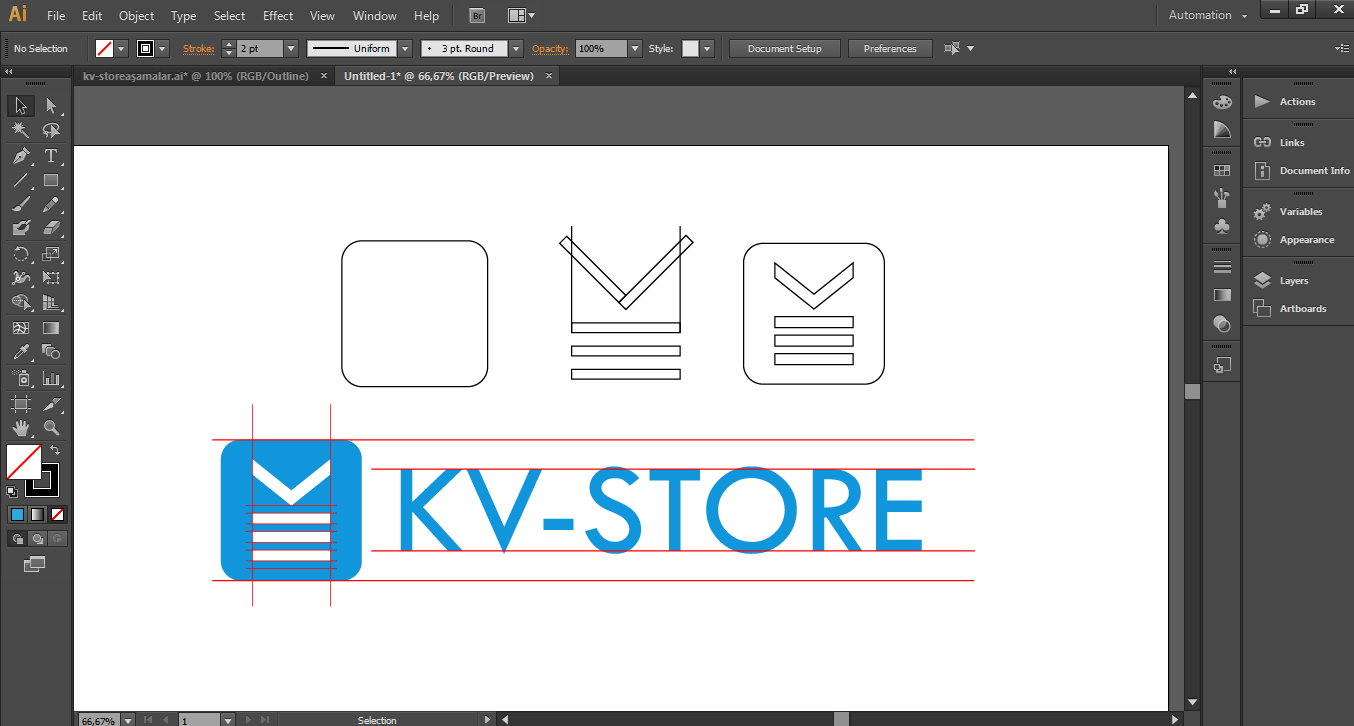Select the Gradient tool
Image resolution: width=1354 pixels, height=726 pixels.
(51, 328)
